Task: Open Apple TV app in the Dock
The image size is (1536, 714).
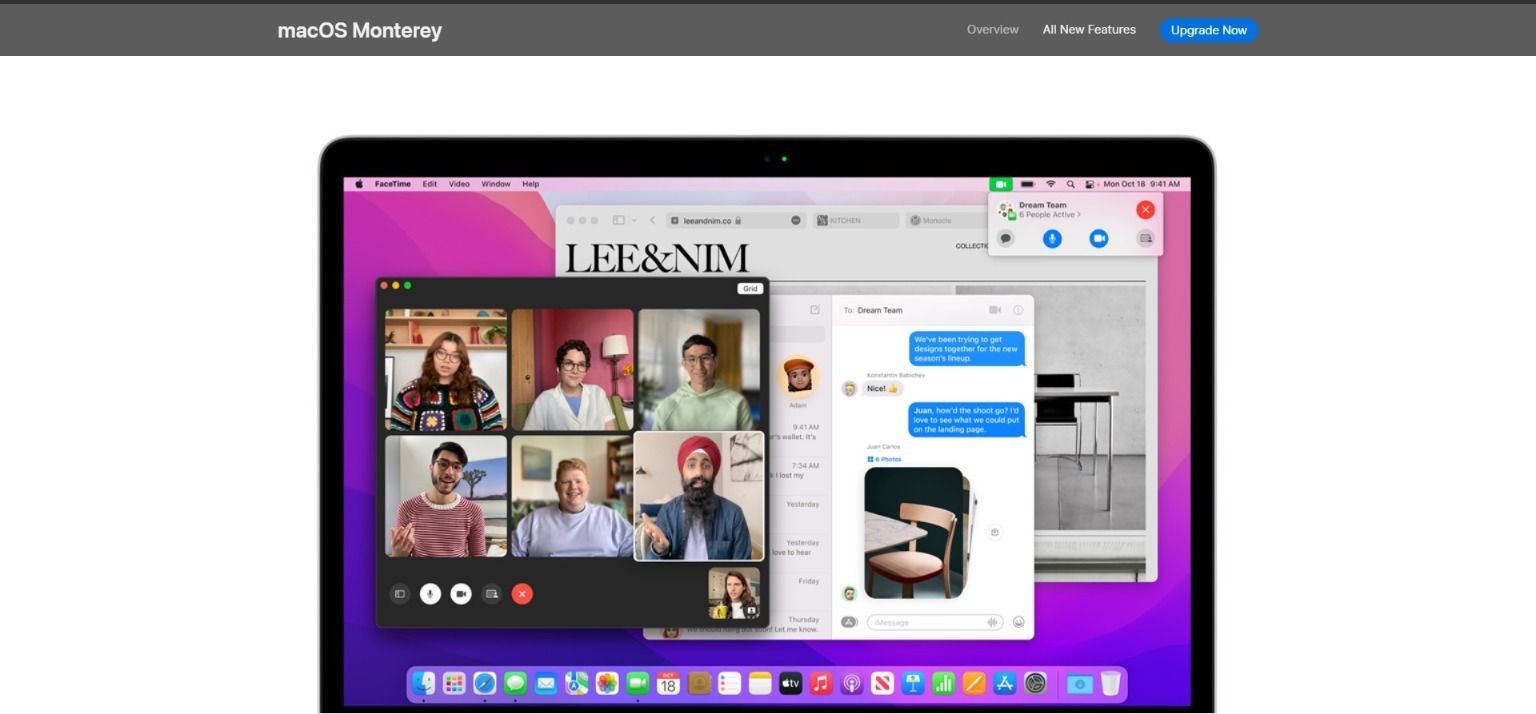Action: (x=791, y=683)
